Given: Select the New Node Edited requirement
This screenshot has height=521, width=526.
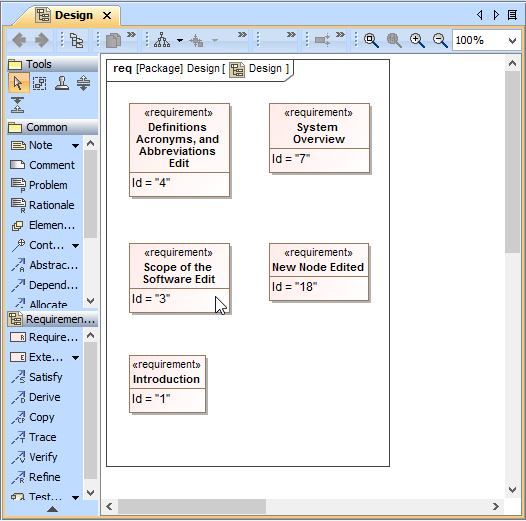Looking at the screenshot, I should pos(319,272).
